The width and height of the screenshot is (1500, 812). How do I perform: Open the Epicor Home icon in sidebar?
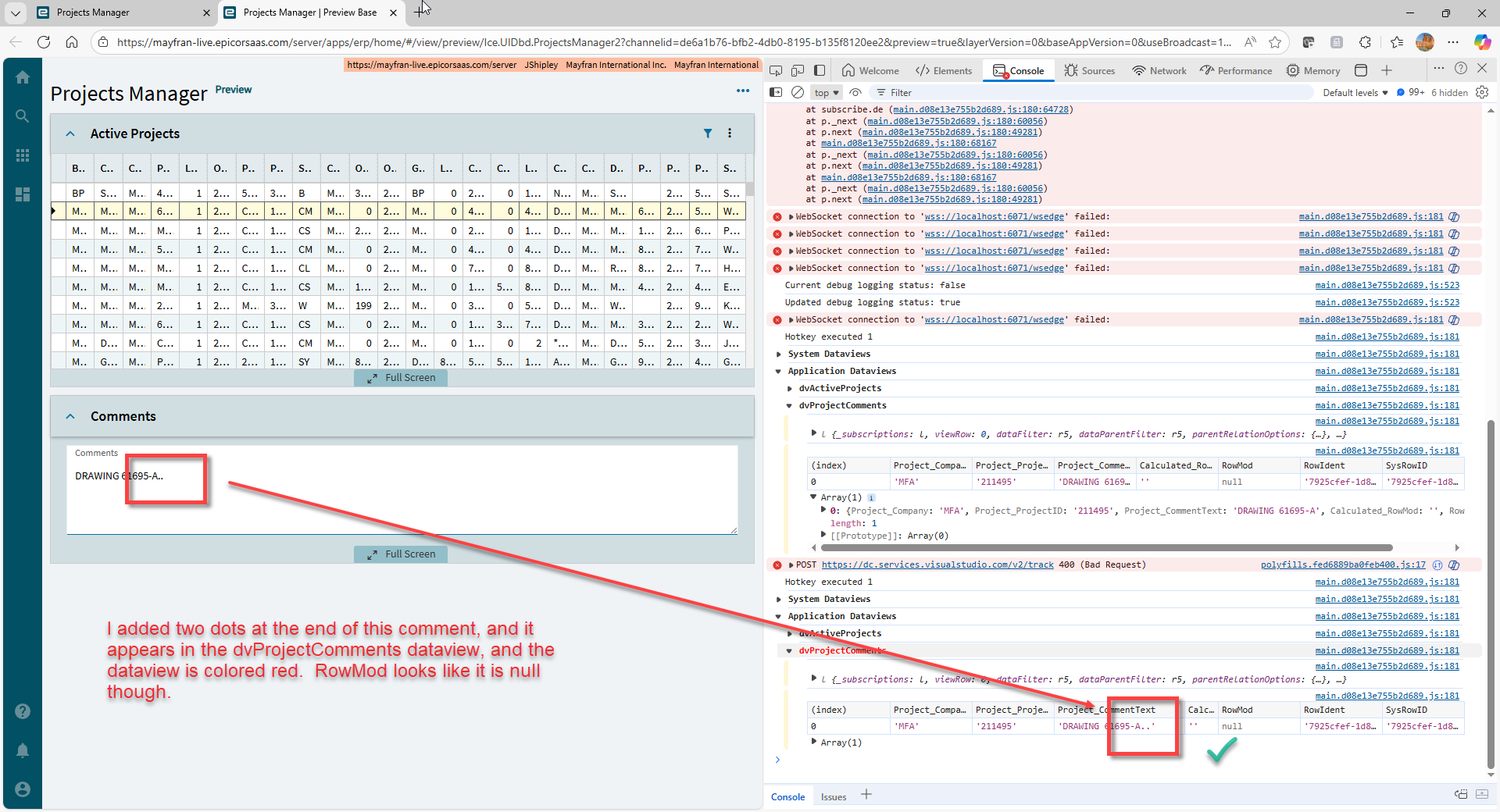pos(23,77)
